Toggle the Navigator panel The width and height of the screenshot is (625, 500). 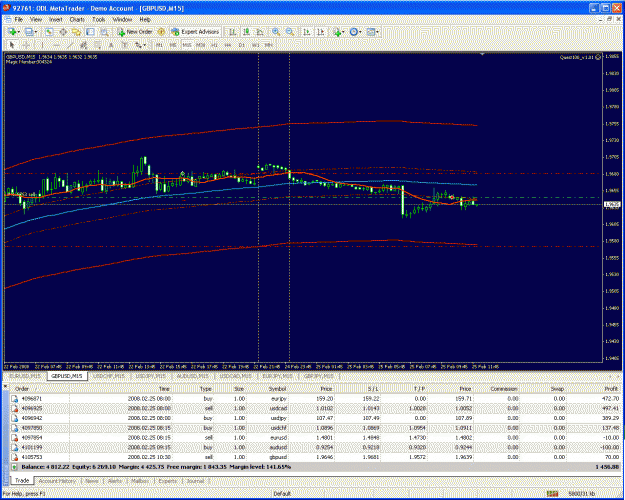click(76, 32)
